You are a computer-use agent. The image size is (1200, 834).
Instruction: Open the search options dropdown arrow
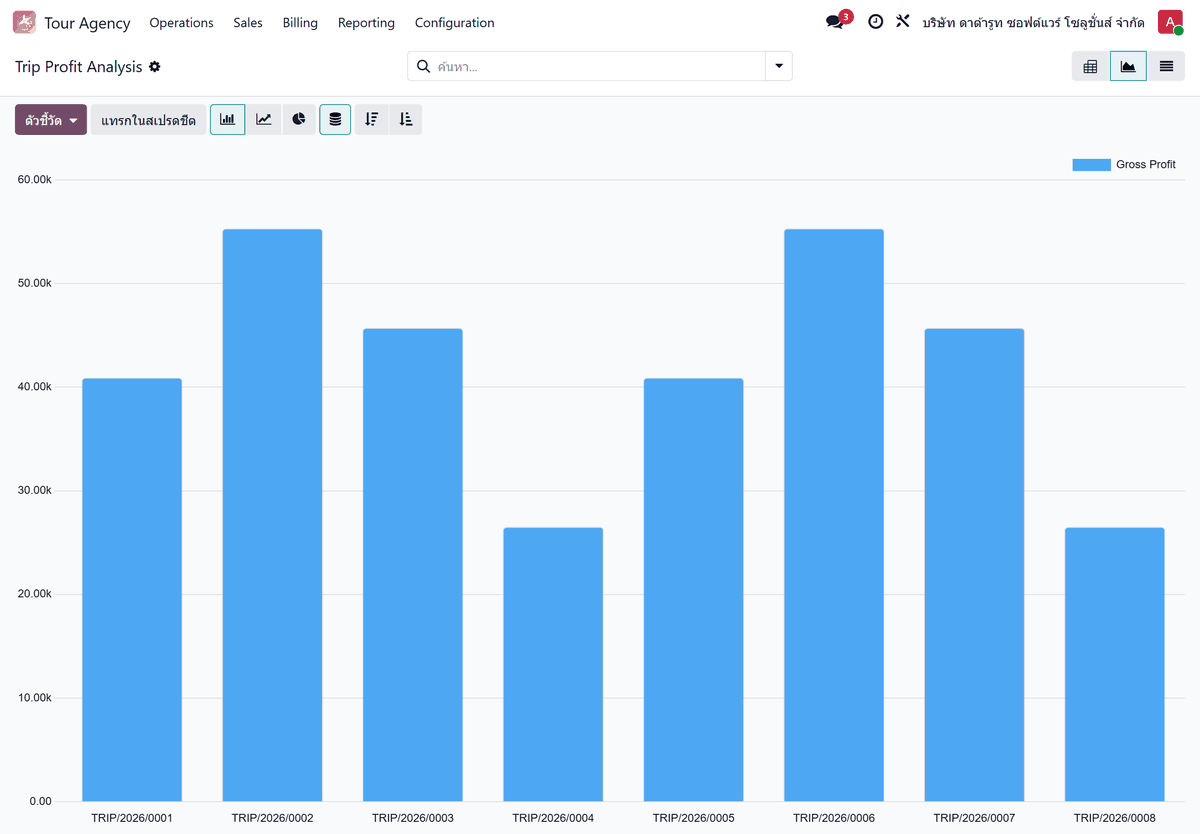click(x=779, y=67)
